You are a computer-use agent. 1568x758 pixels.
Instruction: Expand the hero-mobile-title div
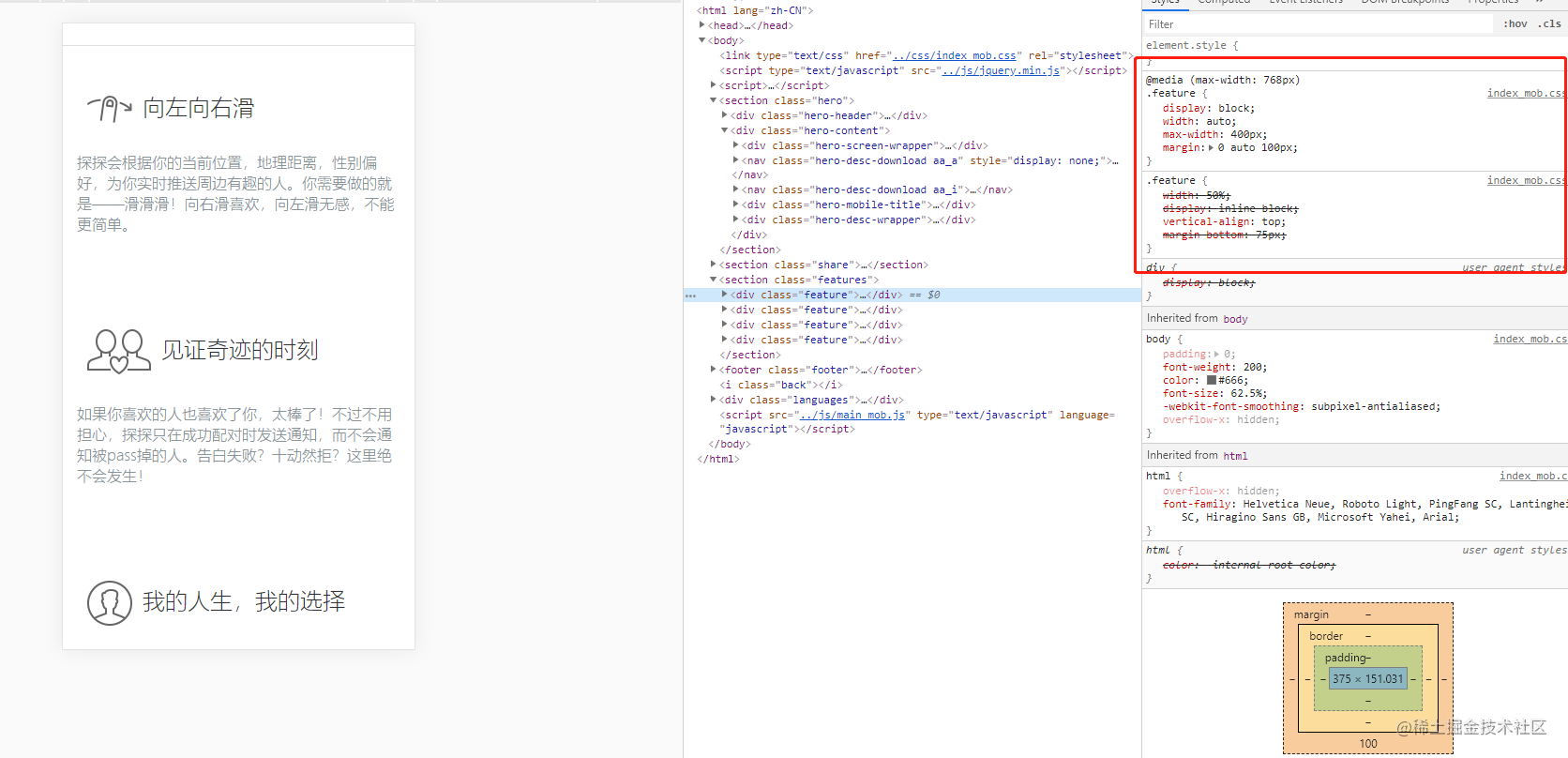point(736,205)
